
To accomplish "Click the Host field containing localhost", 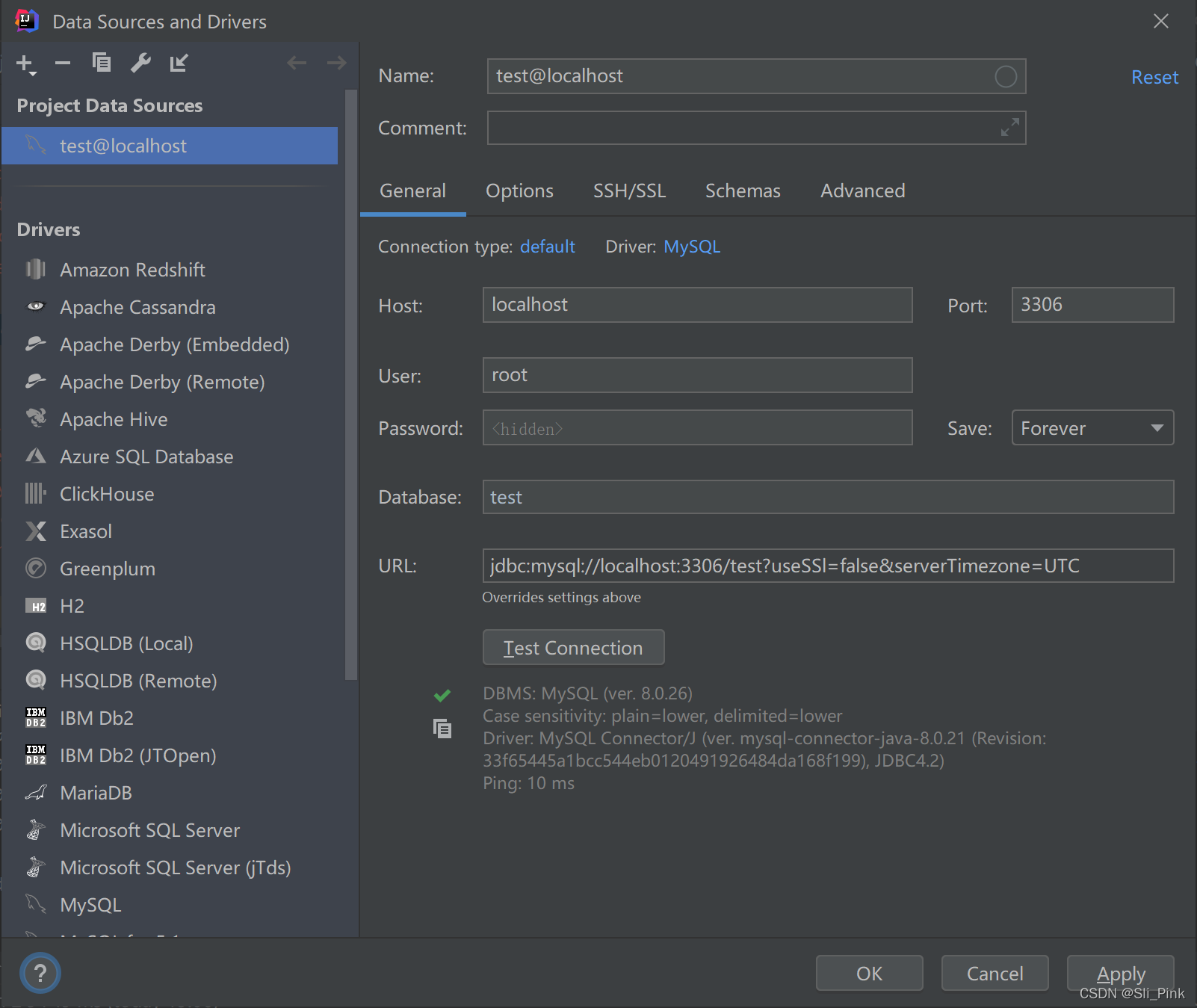I will 697,305.
